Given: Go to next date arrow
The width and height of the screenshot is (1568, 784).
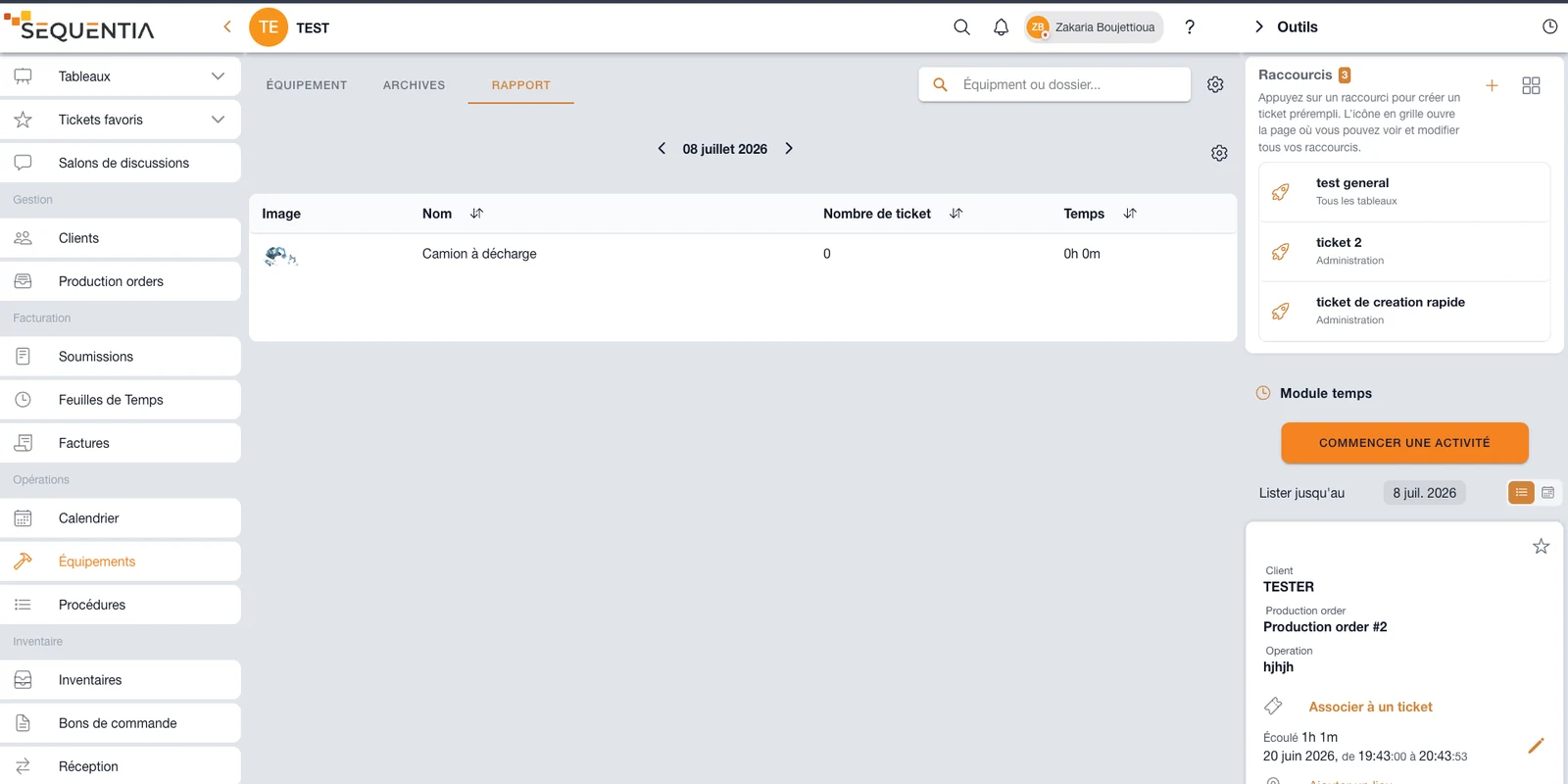Looking at the screenshot, I should point(789,148).
